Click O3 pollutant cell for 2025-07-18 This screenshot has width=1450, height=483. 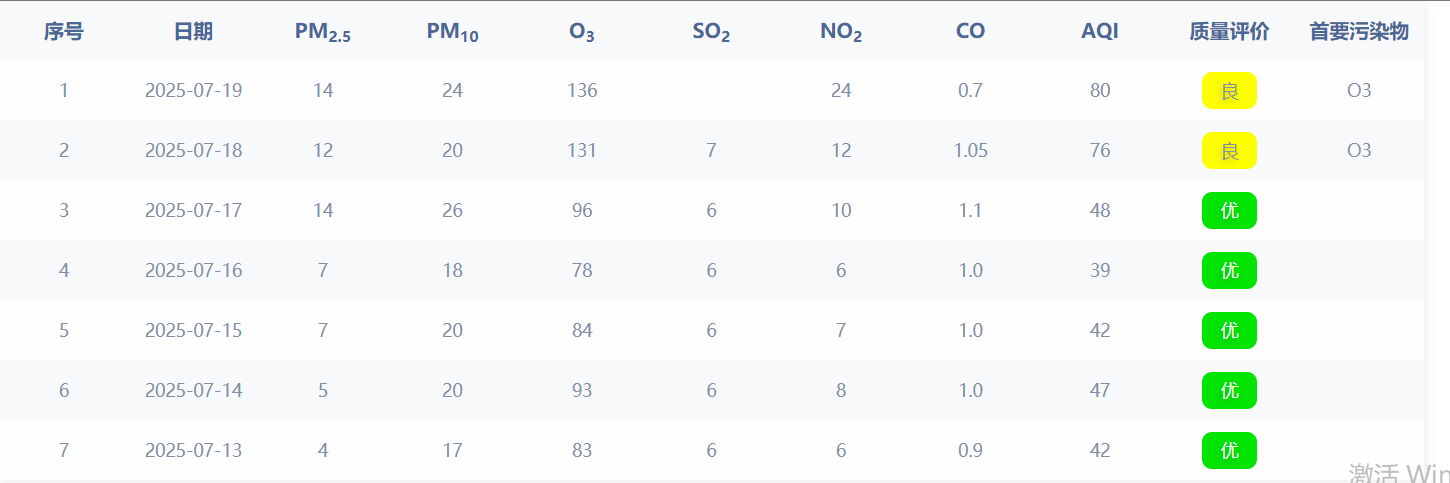[1359, 151]
